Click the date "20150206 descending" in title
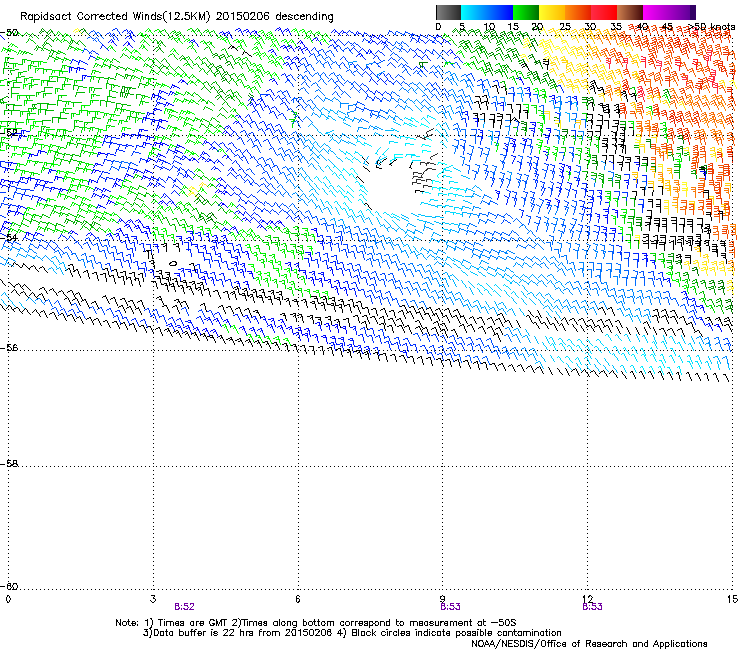Screen dimensions: 740x650 point(274,17)
